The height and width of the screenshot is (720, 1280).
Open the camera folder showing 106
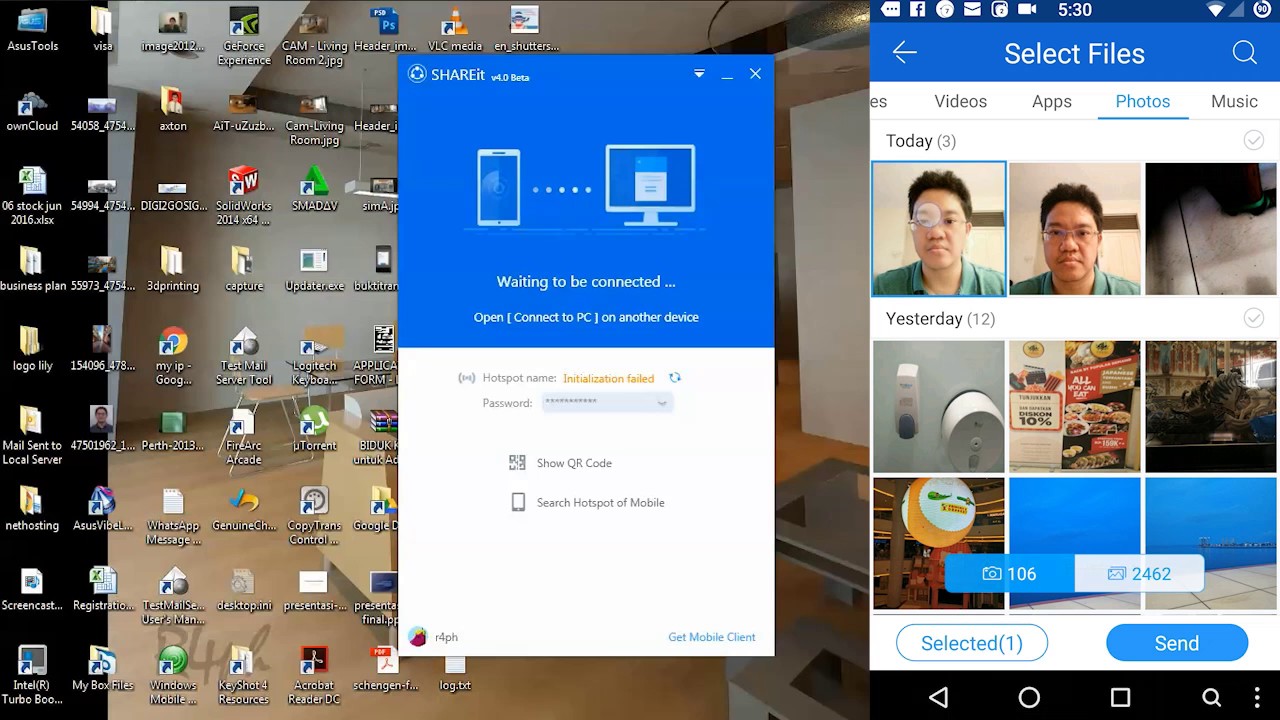coord(1009,574)
